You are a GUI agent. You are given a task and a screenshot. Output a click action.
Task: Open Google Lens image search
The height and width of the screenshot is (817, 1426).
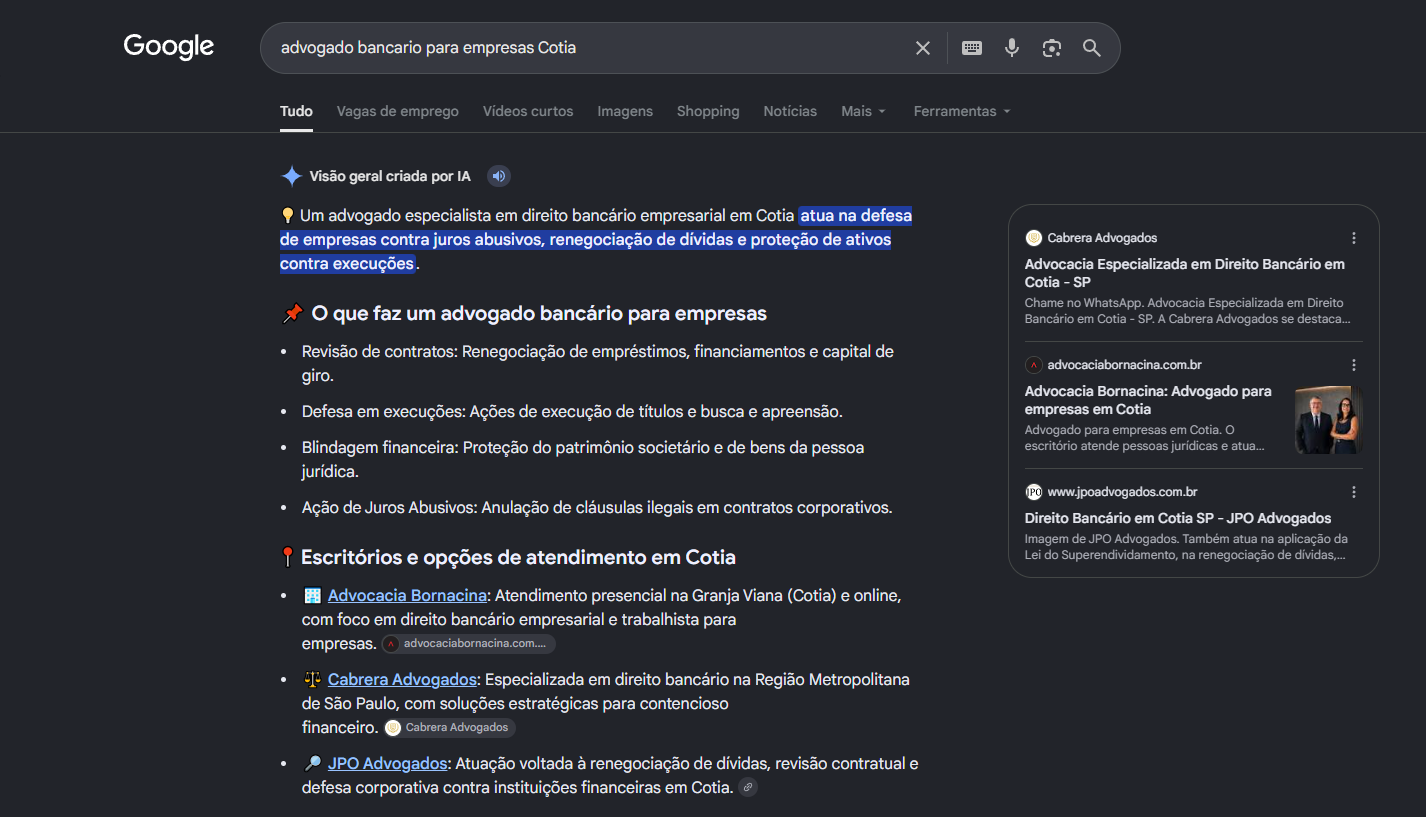[1051, 48]
